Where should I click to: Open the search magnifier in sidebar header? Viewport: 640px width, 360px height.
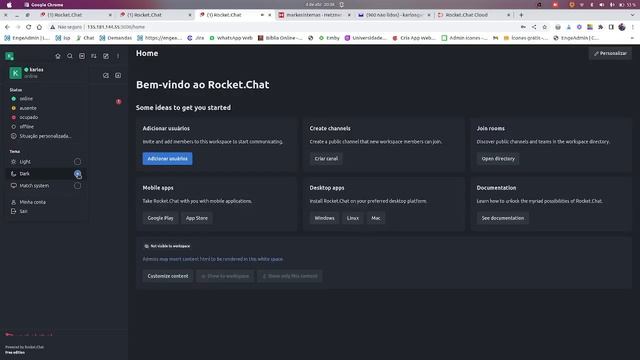point(70,56)
